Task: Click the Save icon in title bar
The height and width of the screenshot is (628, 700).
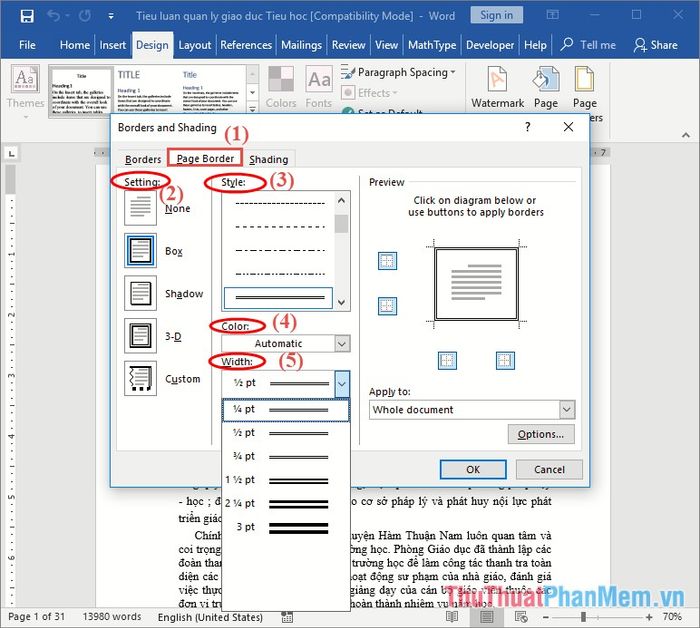Action: click(x=27, y=16)
